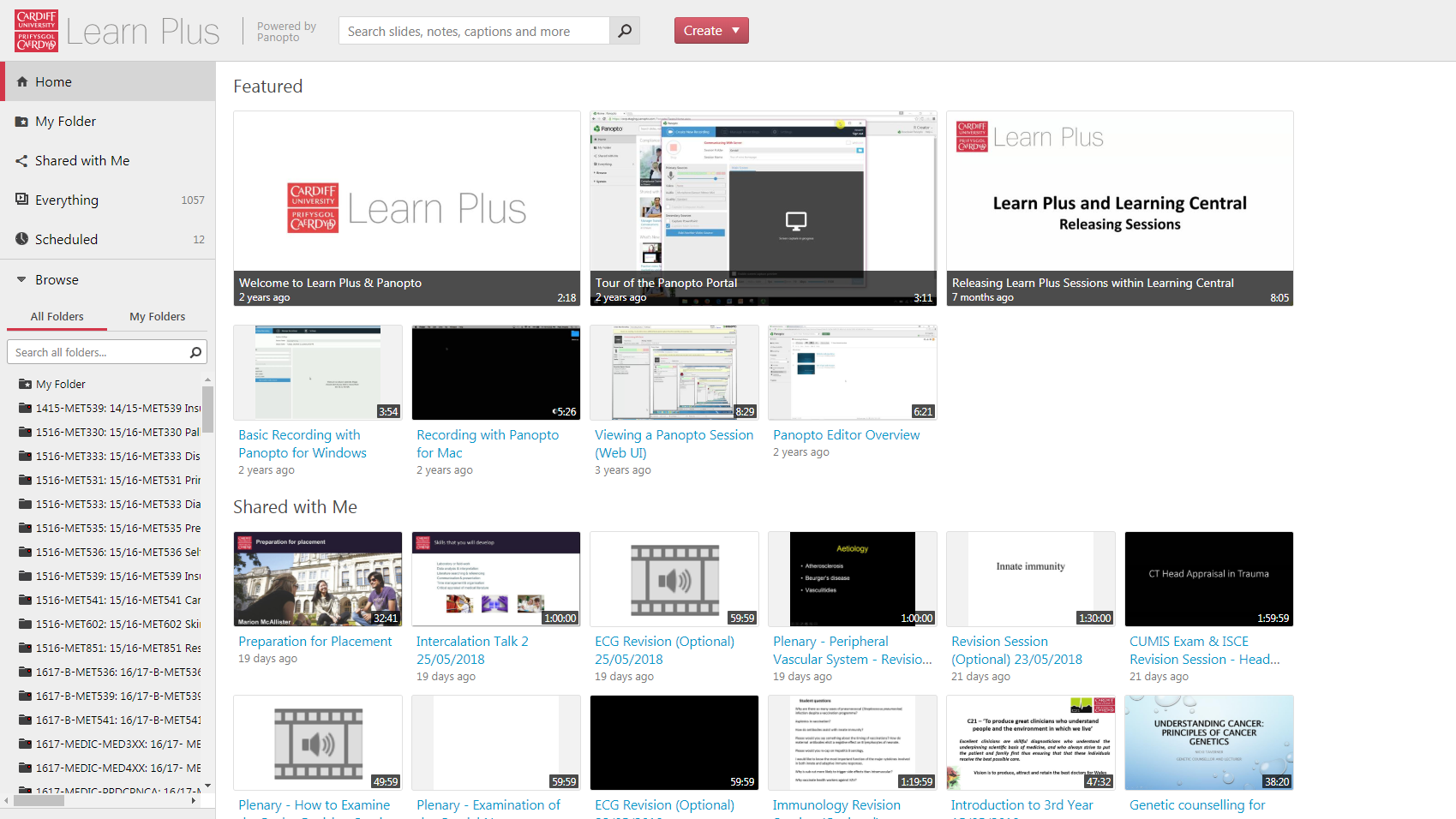Click folder search magnifier icon
1456x819 pixels.
(x=195, y=352)
